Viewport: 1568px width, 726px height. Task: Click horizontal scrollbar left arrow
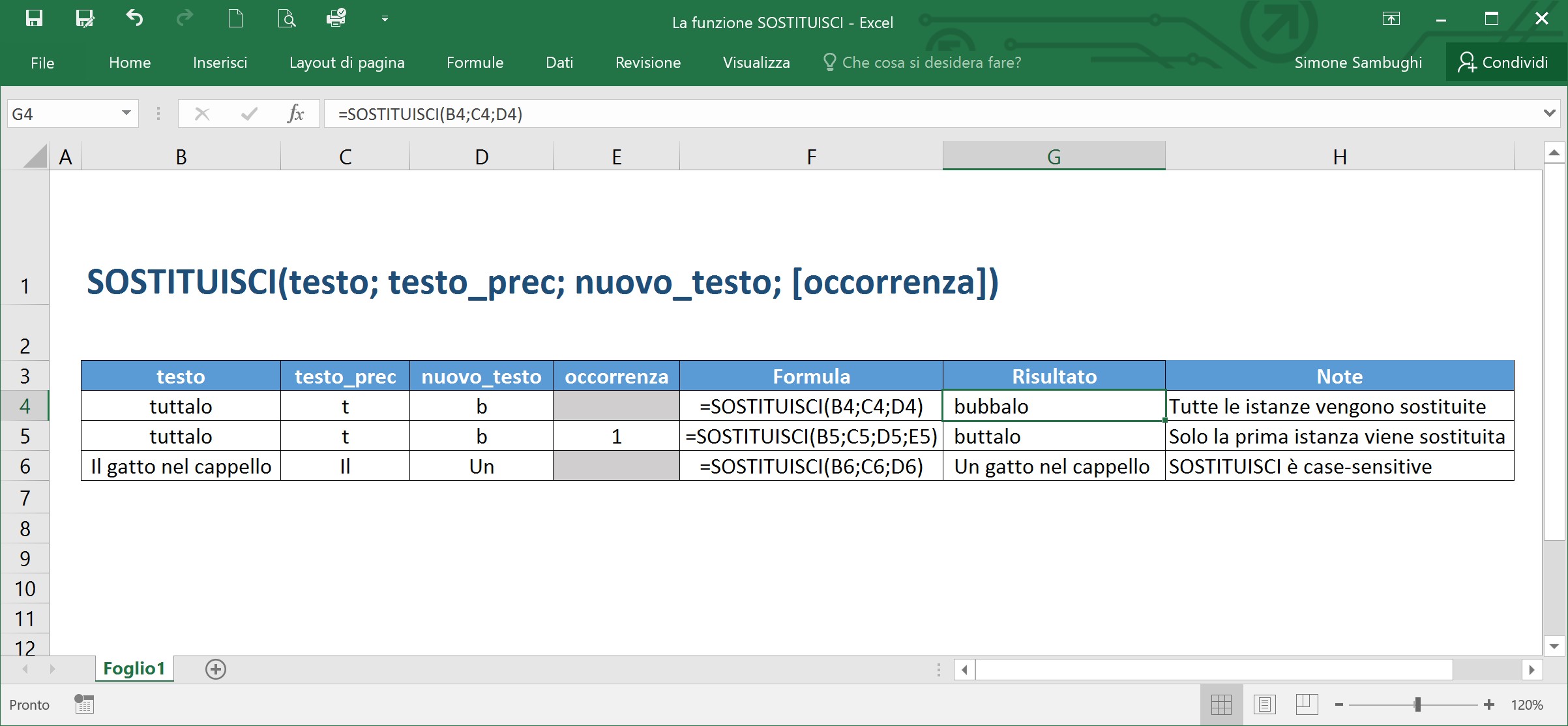(x=964, y=669)
